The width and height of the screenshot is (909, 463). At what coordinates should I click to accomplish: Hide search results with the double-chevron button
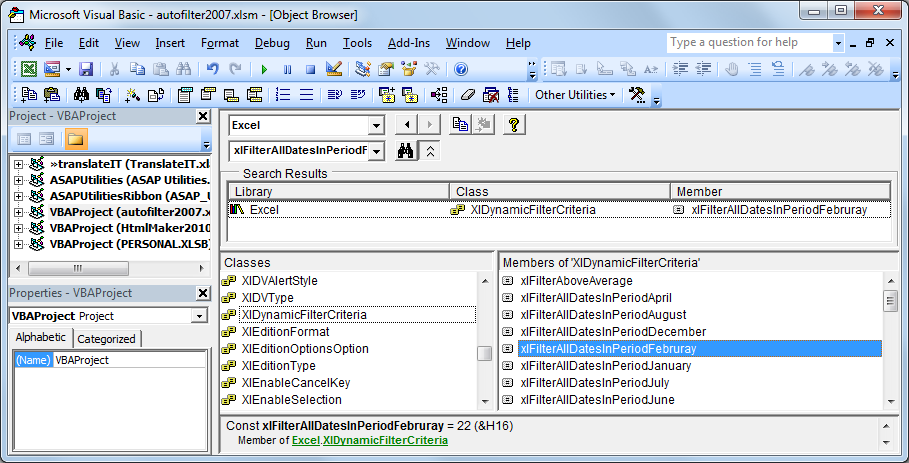click(x=430, y=151)
